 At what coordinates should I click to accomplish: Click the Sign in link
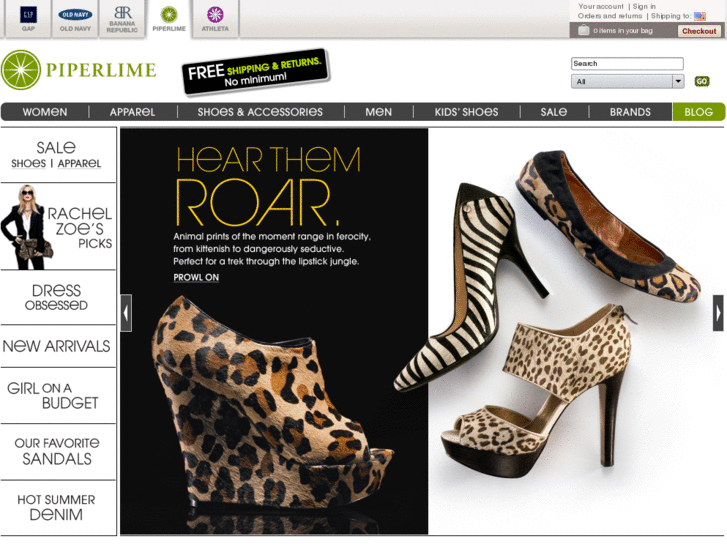(644, 6)
